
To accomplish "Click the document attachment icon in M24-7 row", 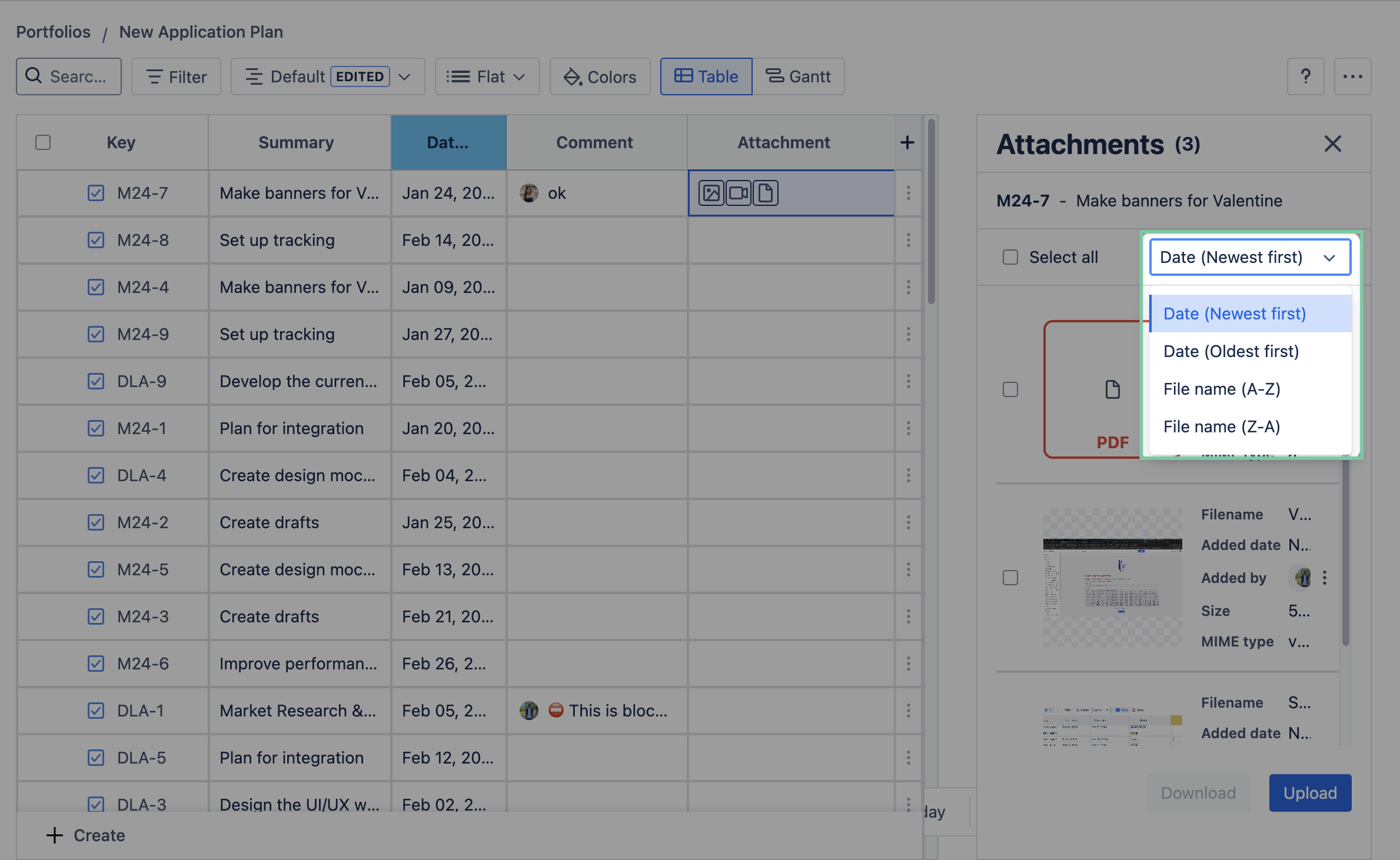I will pos(766,193).
